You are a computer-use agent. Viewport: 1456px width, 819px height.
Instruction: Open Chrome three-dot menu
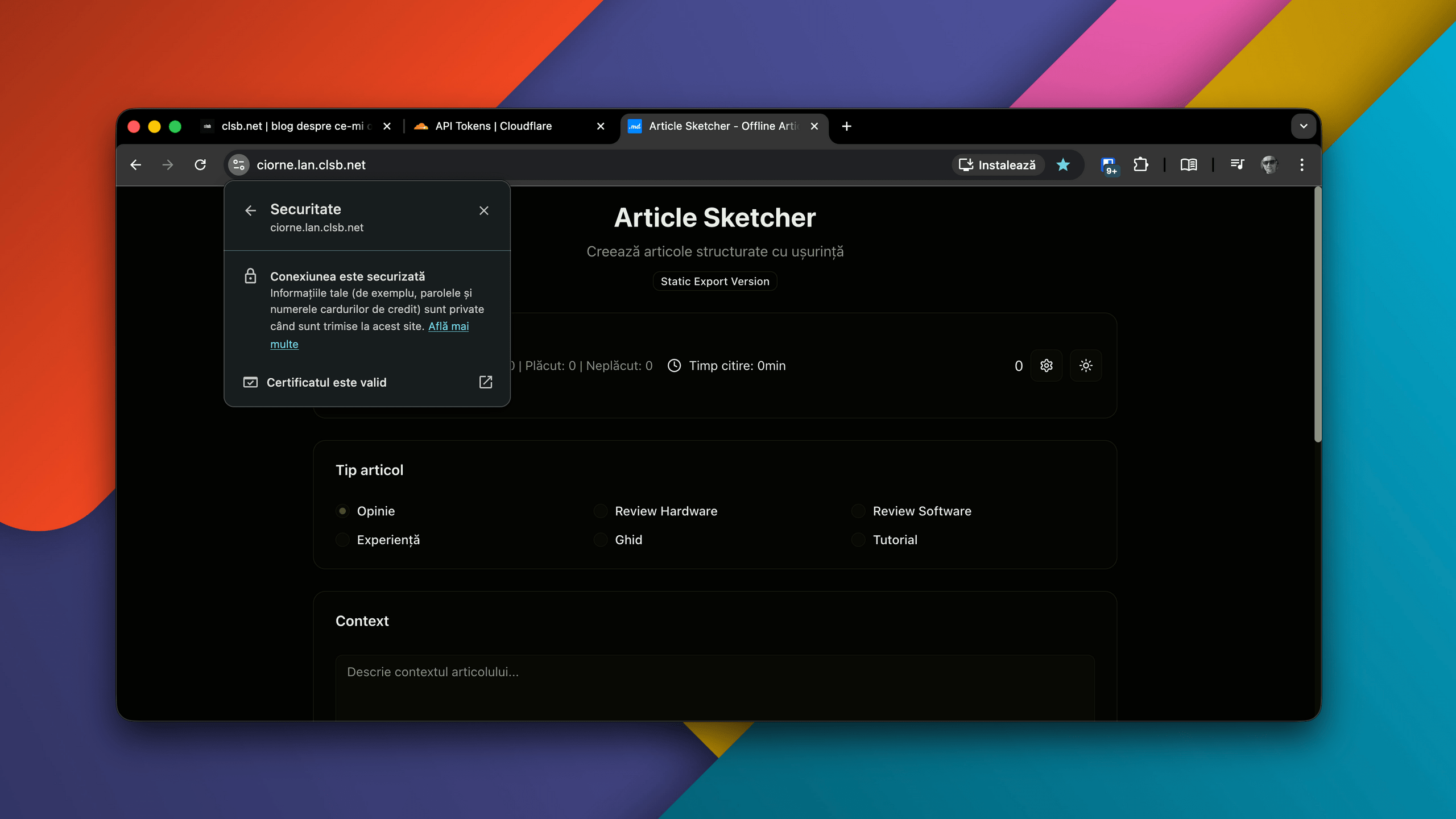pyautogui.click(x=1301, y=165)
